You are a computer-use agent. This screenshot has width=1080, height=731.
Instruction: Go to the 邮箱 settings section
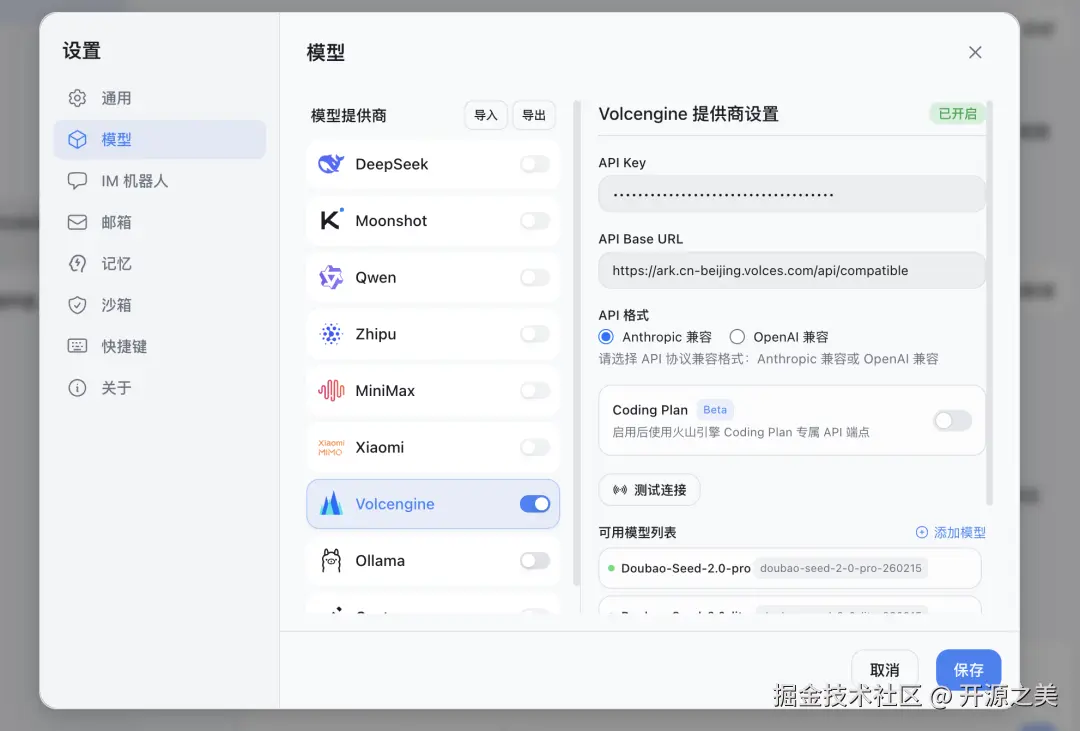pyautogui.click(x=160, y=222)
